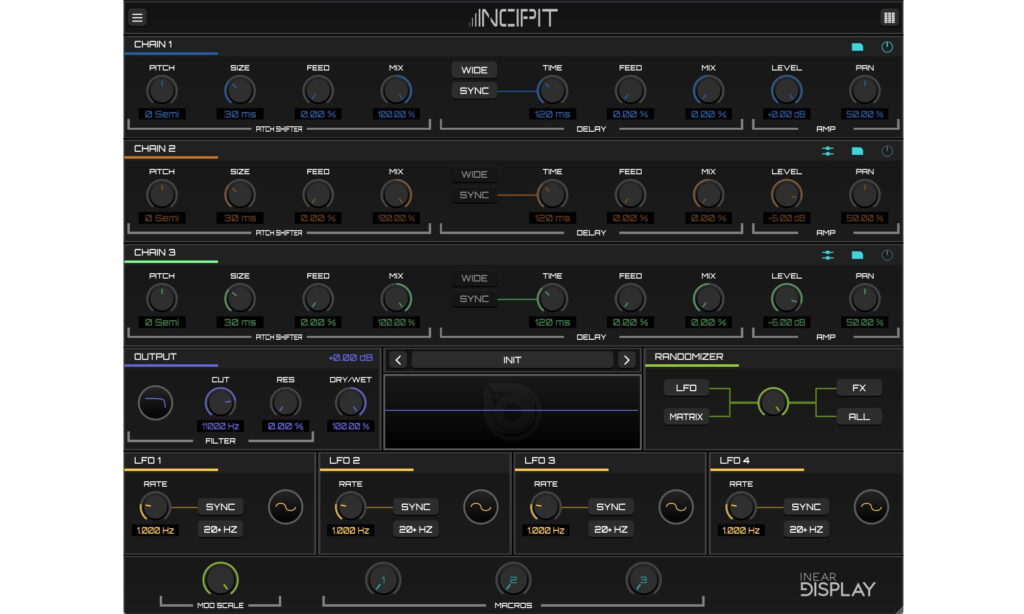The height and width of the screenshot is (614, 1024).
Task: Click the Macro 2 knob
Action: (513, 580)
